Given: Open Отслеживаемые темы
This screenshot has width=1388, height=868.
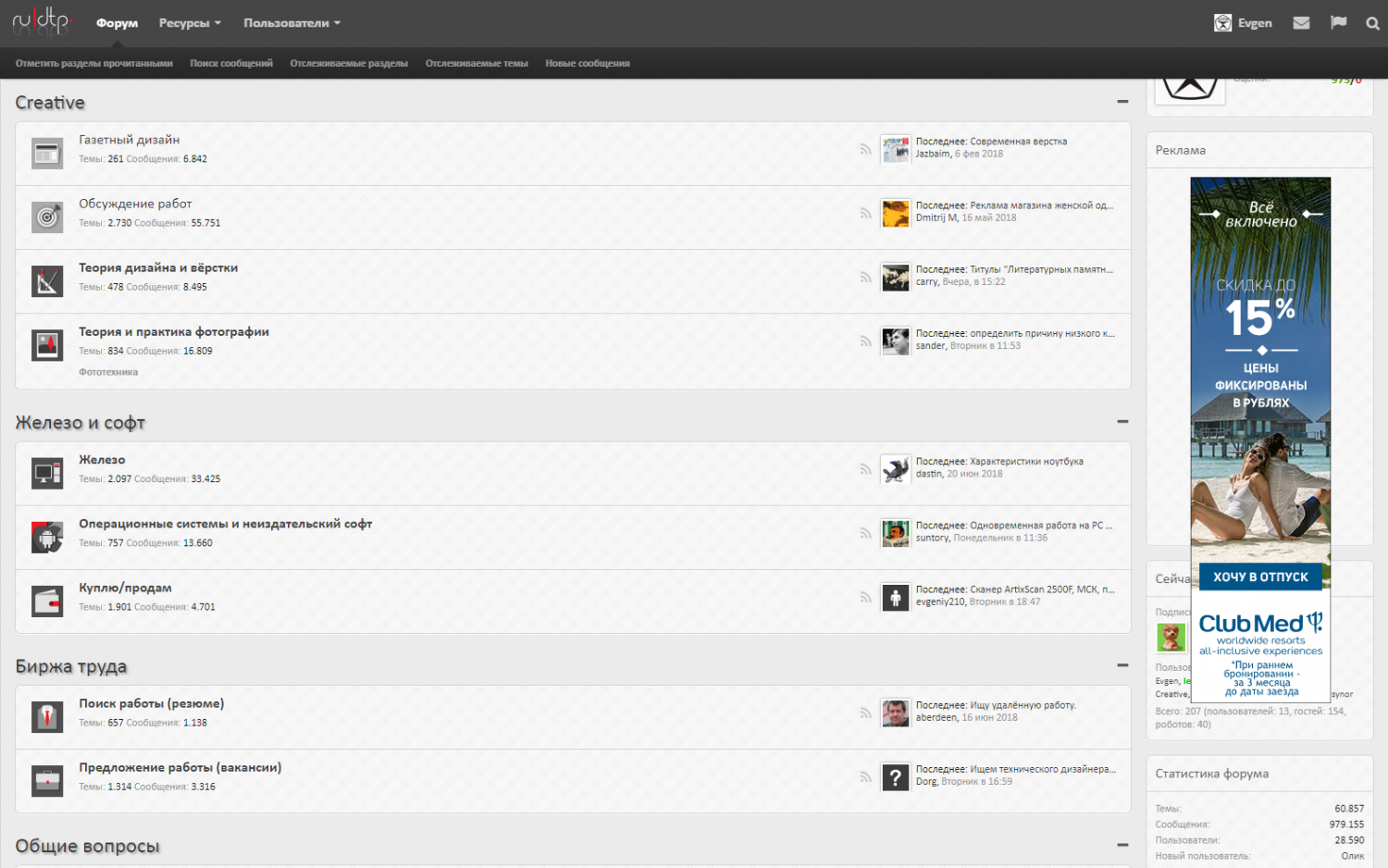Looking at the screenshot, I should [x=477, y=63].
